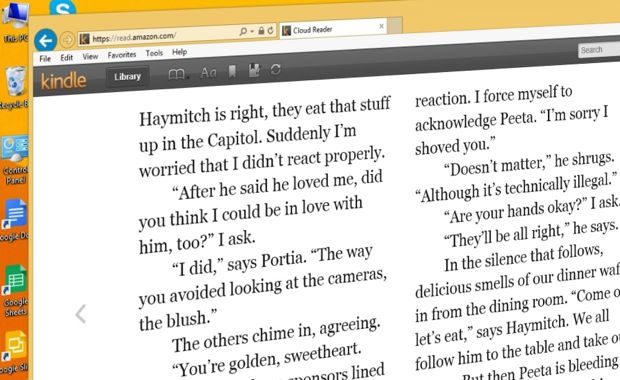
Task: Open the Go To book menu icon
Action: pos(177,74)
